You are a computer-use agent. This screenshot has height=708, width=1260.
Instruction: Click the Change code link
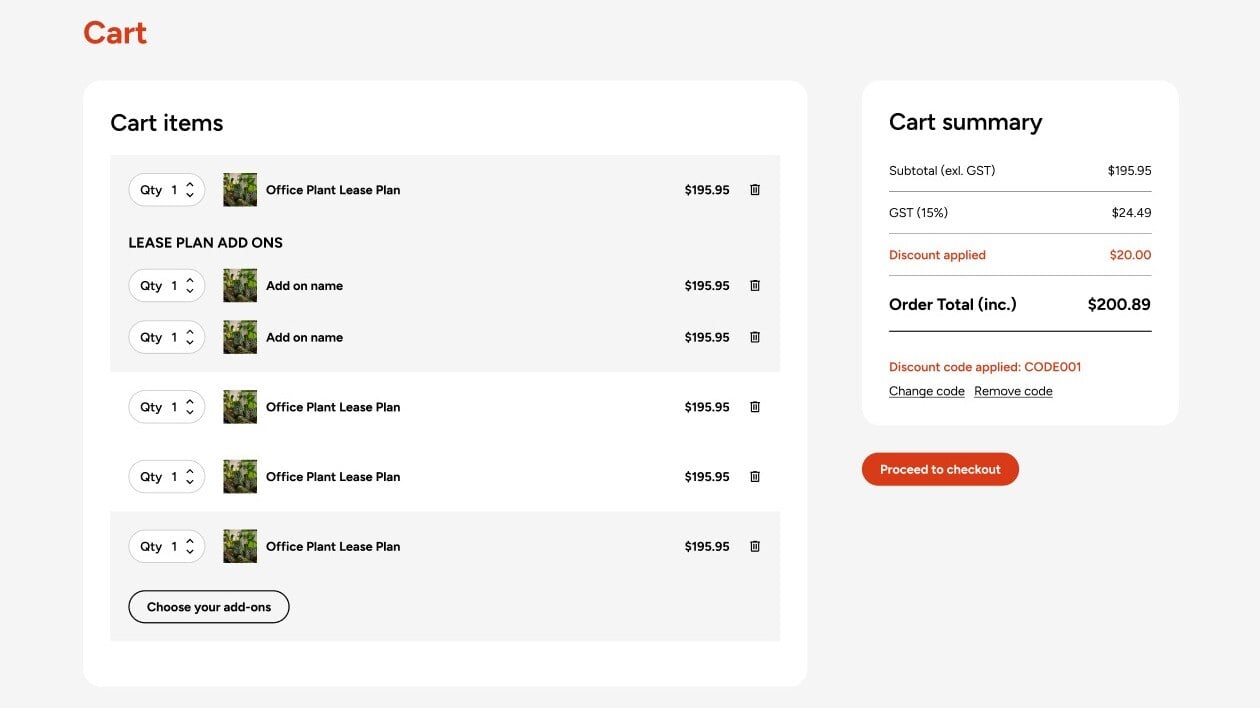pos(926,391)
